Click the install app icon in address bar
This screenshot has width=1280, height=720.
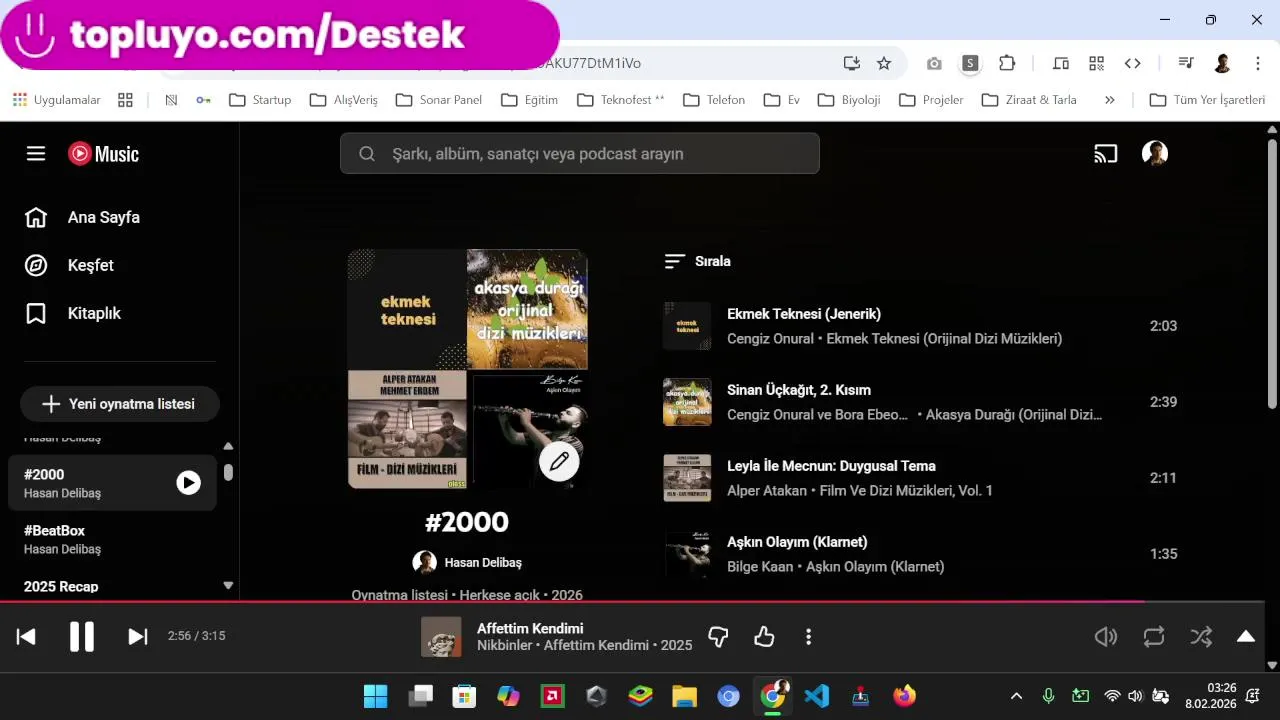point(851,63)
